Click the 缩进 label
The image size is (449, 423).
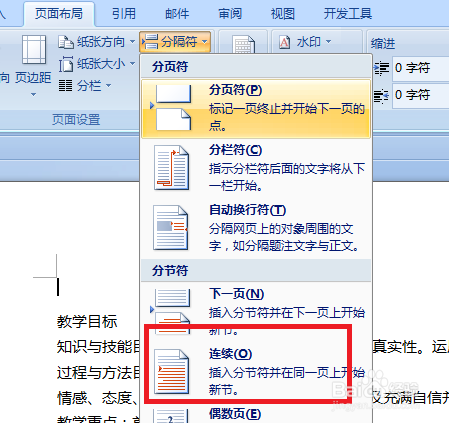(383, 44)
